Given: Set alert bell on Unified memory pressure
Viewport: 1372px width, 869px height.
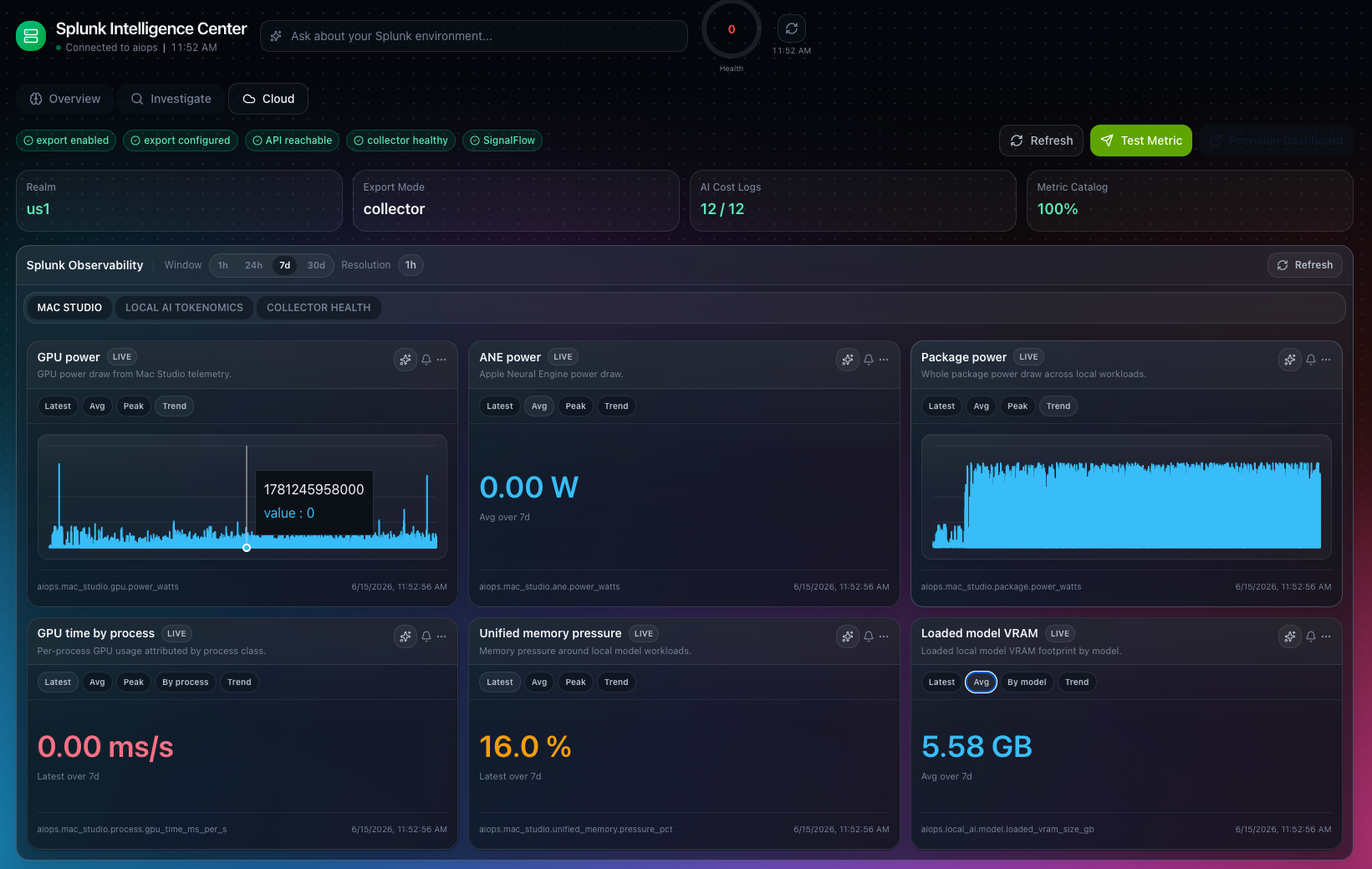Looking at the screenshot, I should [869, 636].
